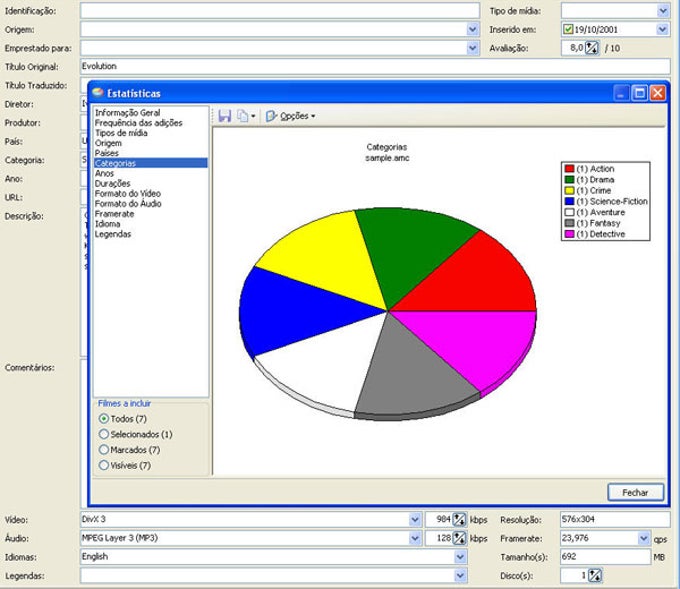Open the copy icon's dropdown arrow

click(x=253, y=116)
